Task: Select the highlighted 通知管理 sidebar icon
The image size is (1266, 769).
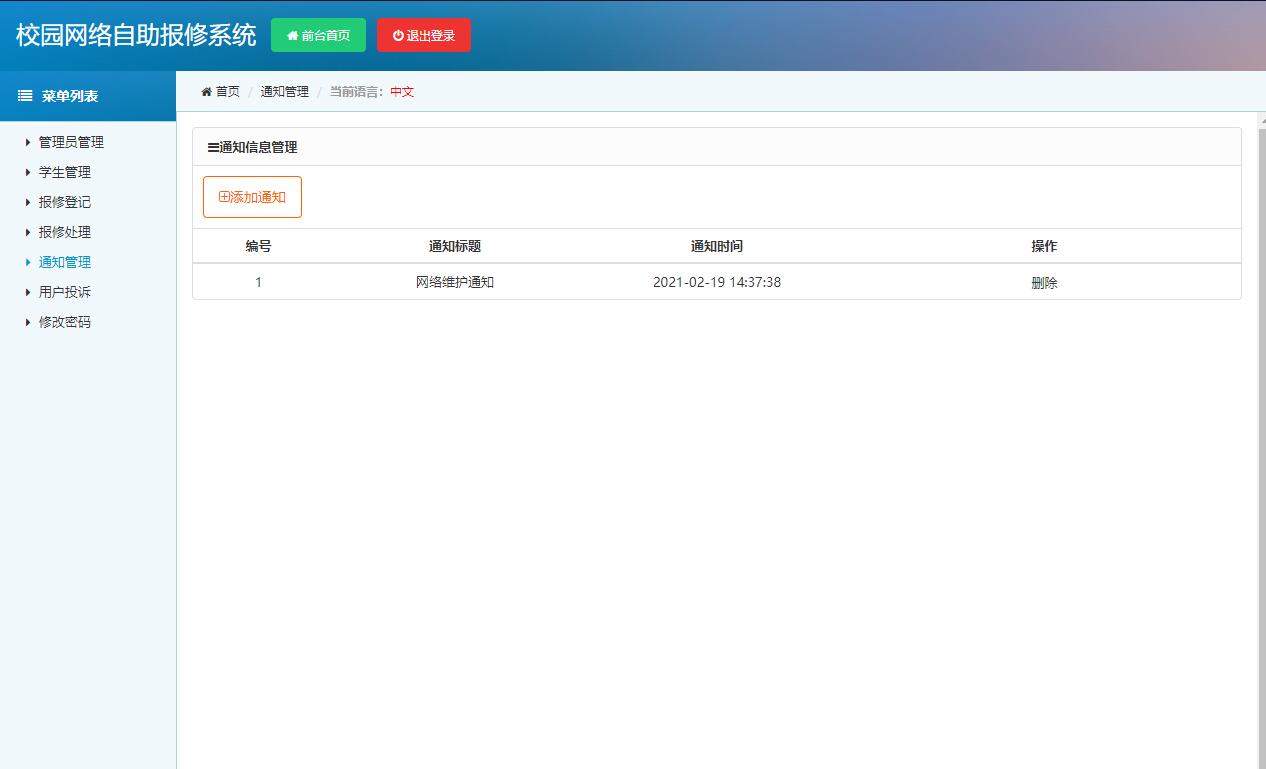Action: tap(27, 262)
